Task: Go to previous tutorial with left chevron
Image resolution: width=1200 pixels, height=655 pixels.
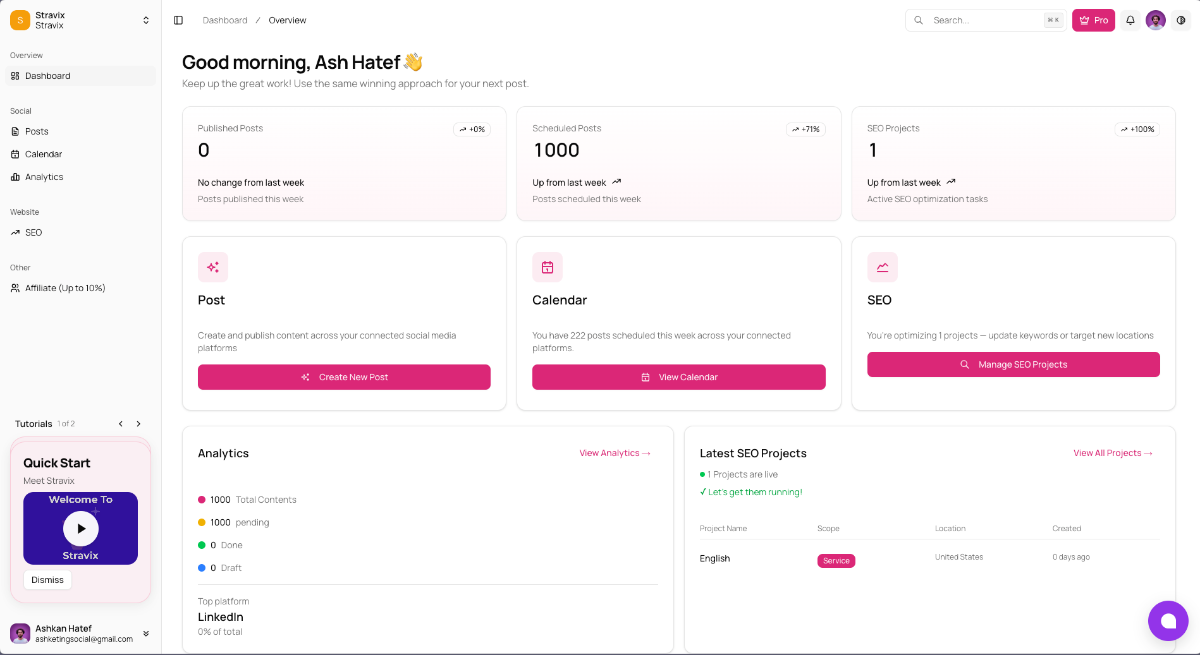Action: tap(121, 424)
